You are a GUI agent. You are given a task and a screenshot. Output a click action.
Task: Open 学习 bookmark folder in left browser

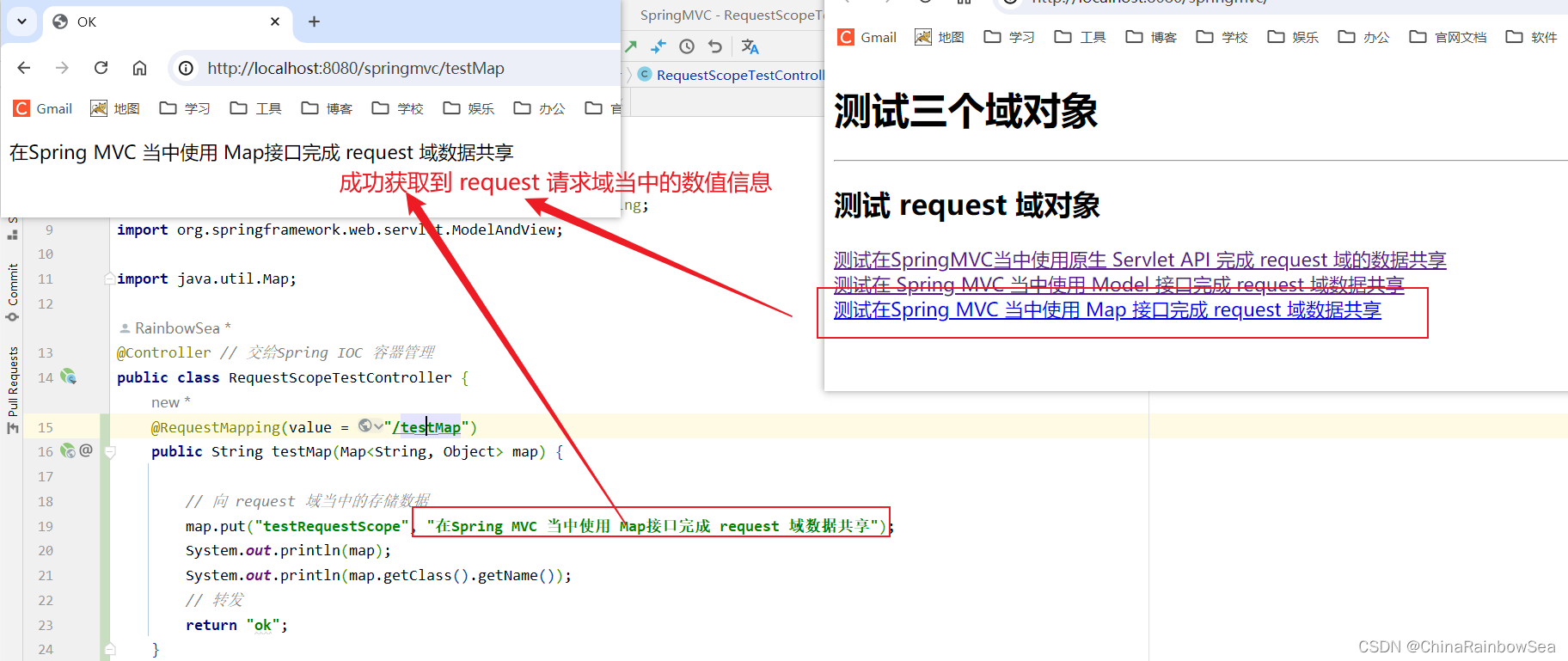(185, 108)
